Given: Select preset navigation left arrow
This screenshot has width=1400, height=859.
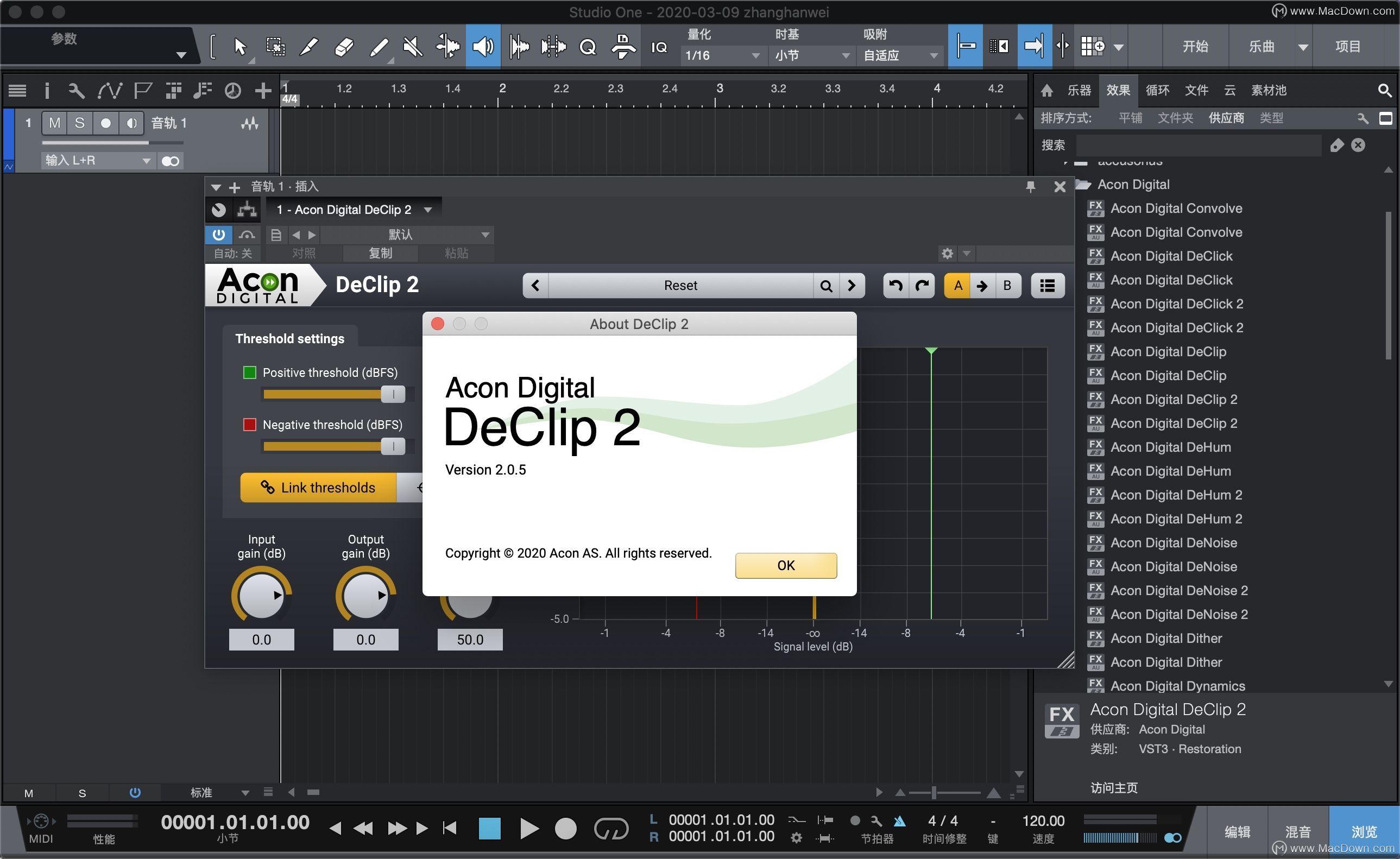Looking at the screenshot, I should coord(536,286).
